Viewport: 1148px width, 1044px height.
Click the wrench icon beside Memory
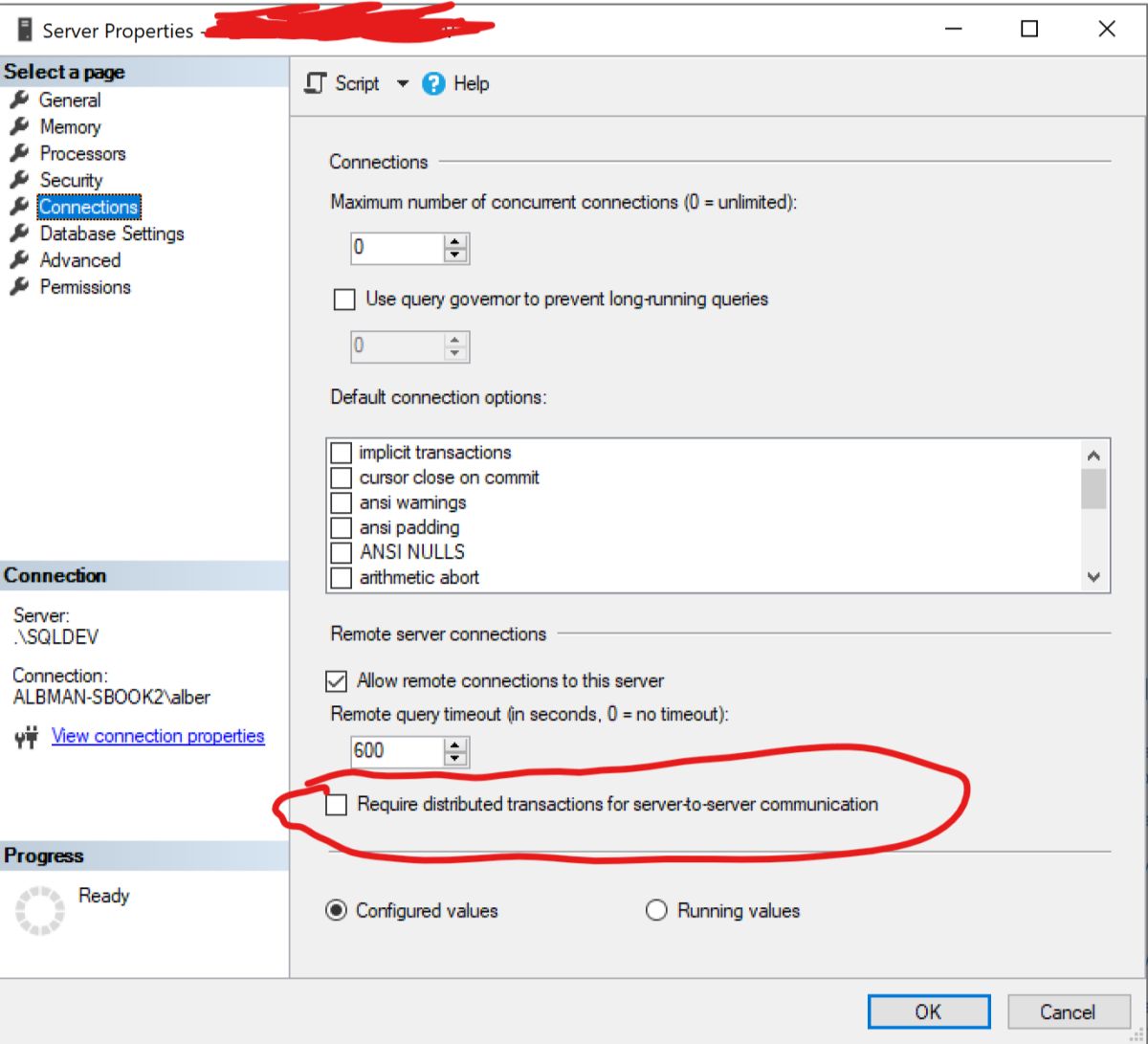tap(19, 126)
